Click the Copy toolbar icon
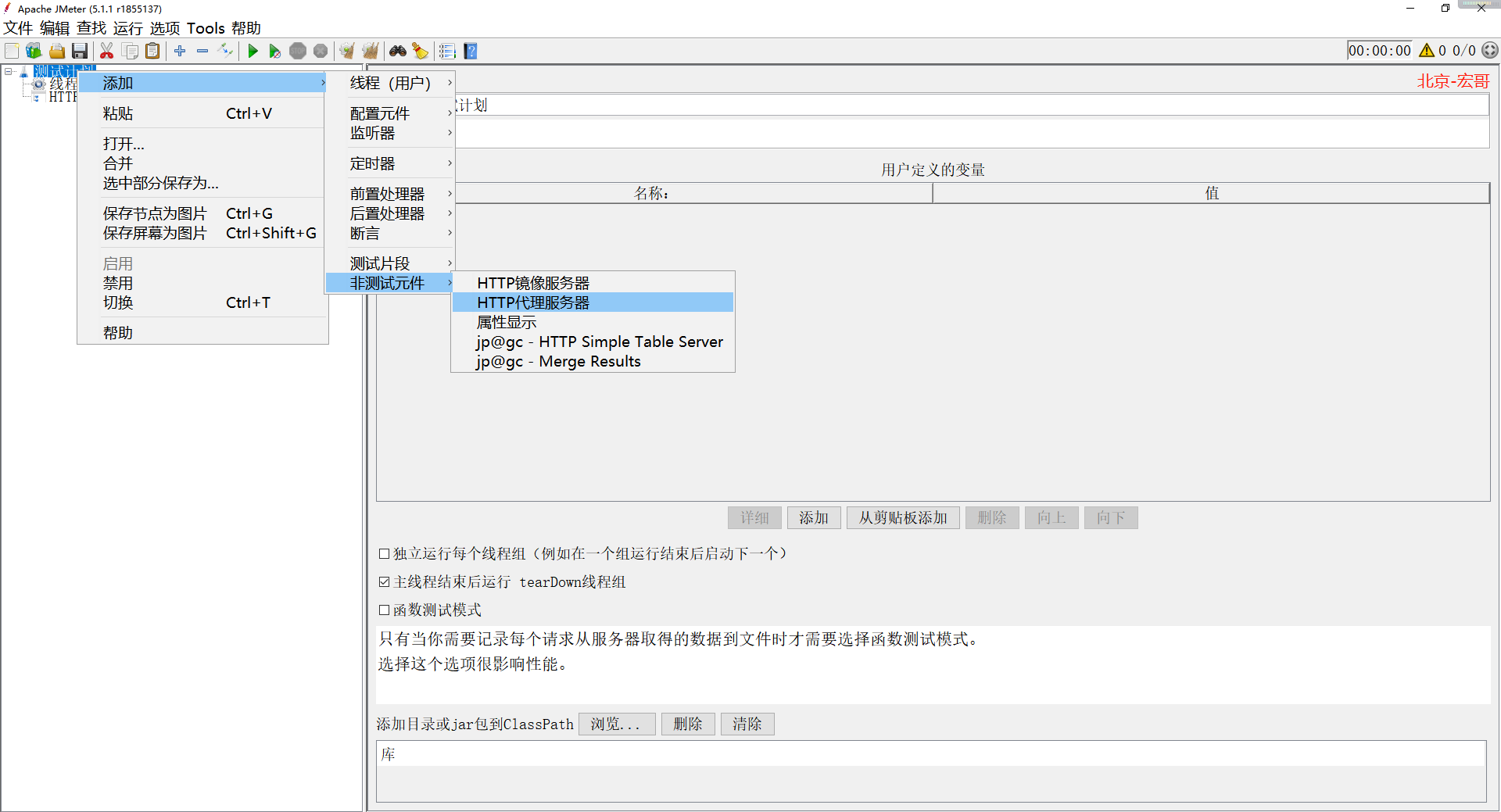The height and width of the screenshot is (812, 1501). tap(131, 51)
